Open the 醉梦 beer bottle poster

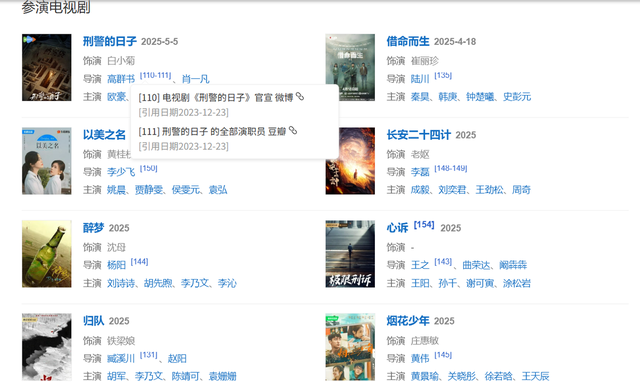pos(47,254)
